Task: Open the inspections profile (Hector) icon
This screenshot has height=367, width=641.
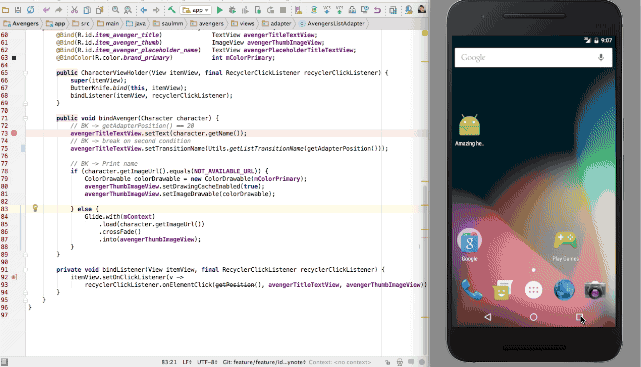Action: coord(400,362)
